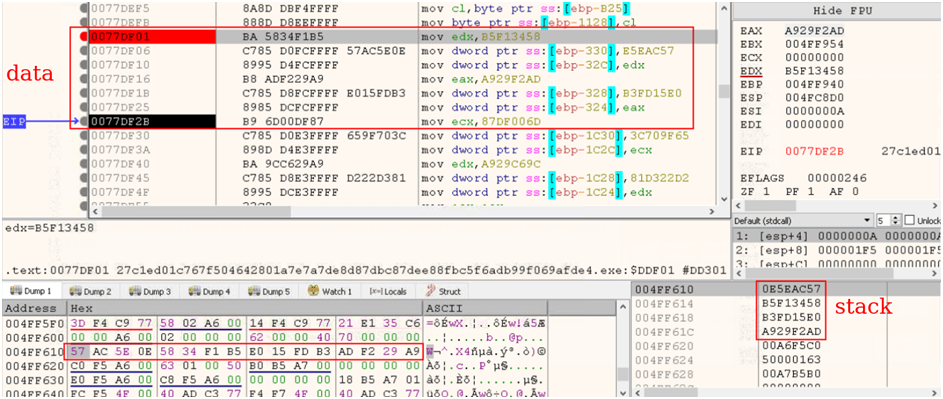Switch to the Dump 5 tab
Image resolution: width=943 pixels, height=399 pixels.
268,291
